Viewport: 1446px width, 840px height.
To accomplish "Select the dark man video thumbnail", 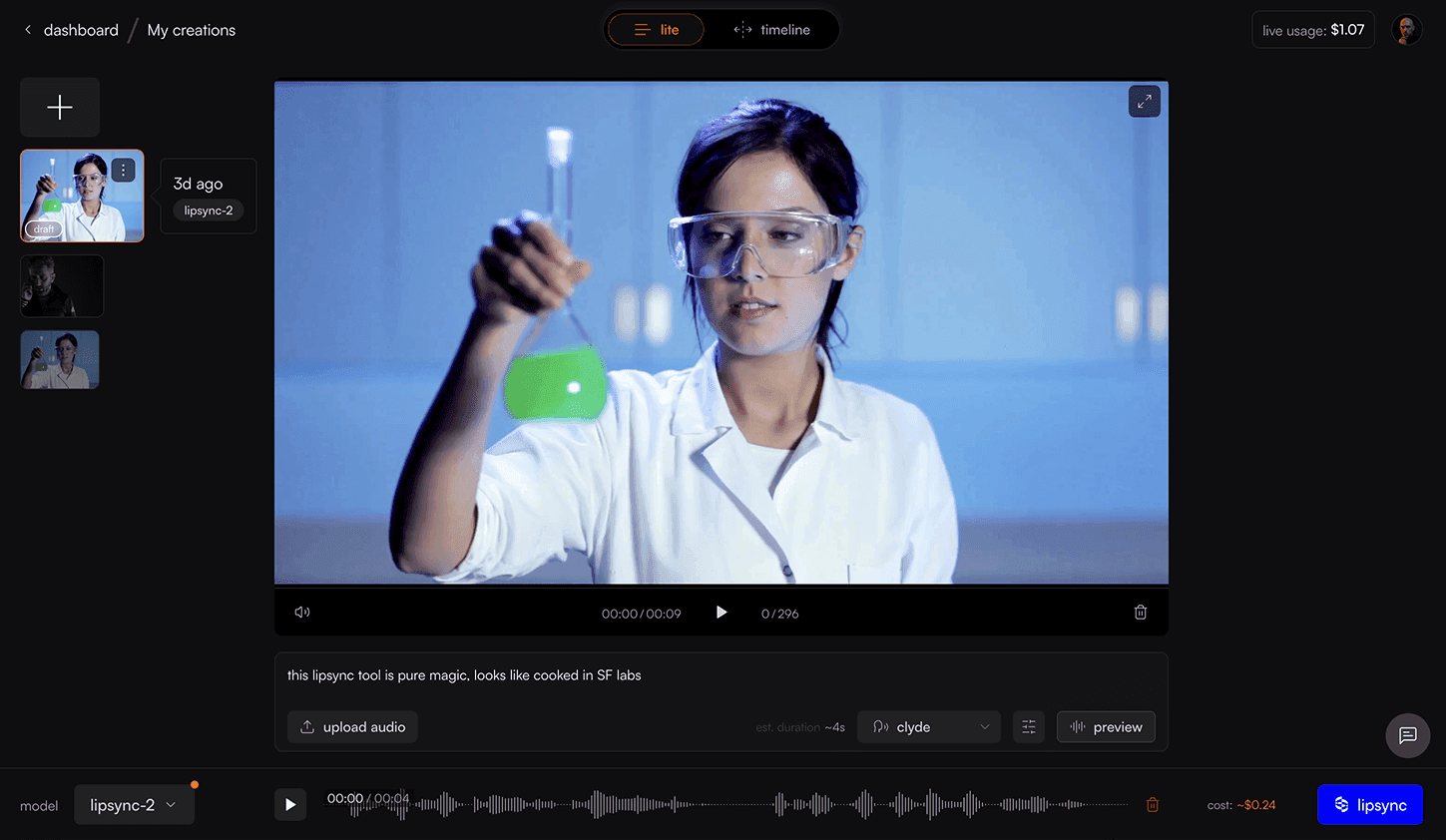I will point(62,286).
